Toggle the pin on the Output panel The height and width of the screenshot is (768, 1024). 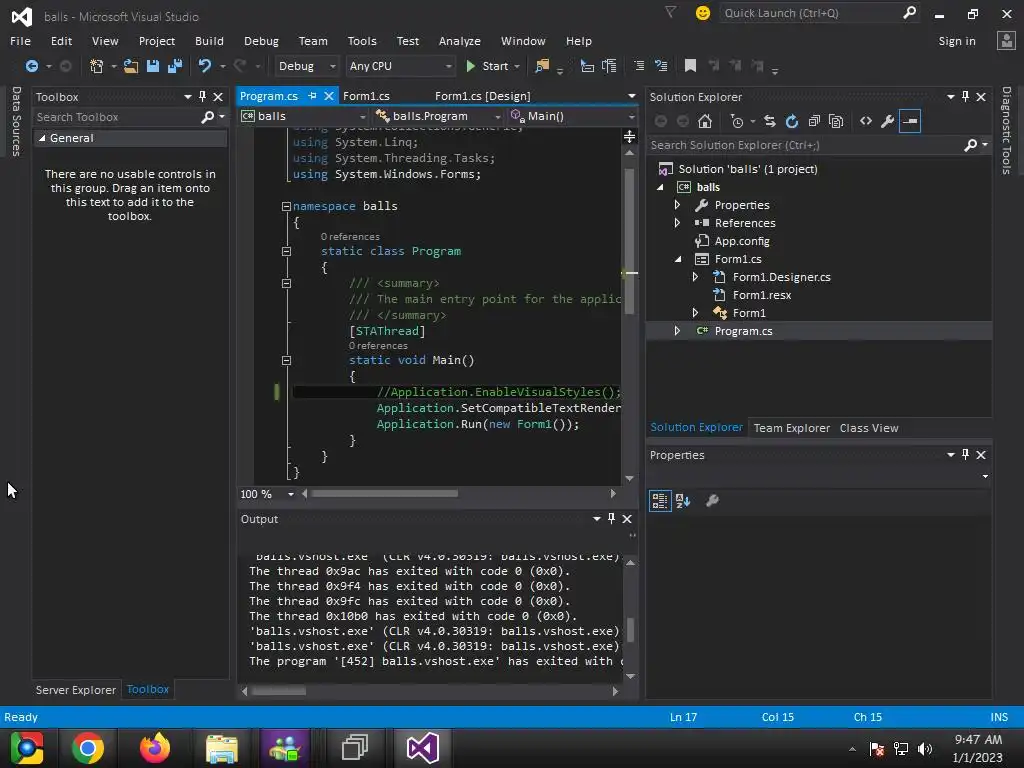pos(611,519)
